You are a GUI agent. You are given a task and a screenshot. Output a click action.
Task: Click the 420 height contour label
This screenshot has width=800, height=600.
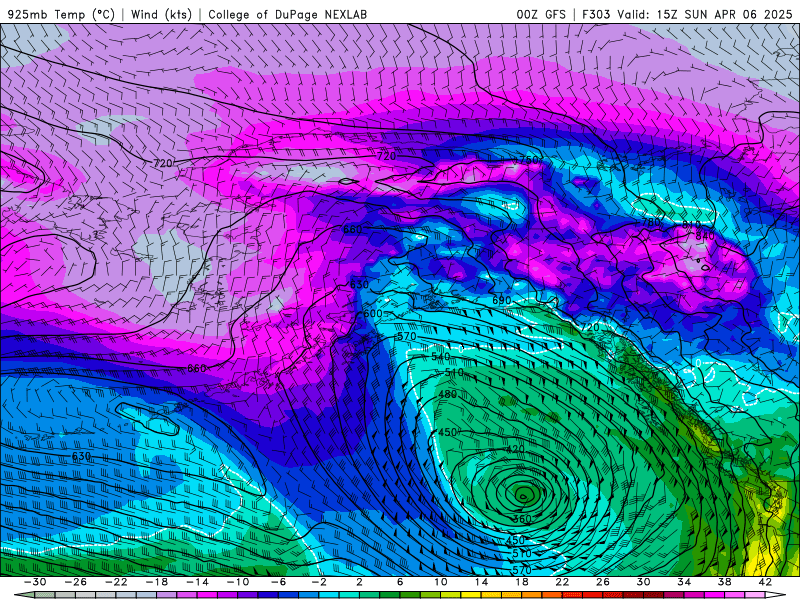click(x=515, y=449)
